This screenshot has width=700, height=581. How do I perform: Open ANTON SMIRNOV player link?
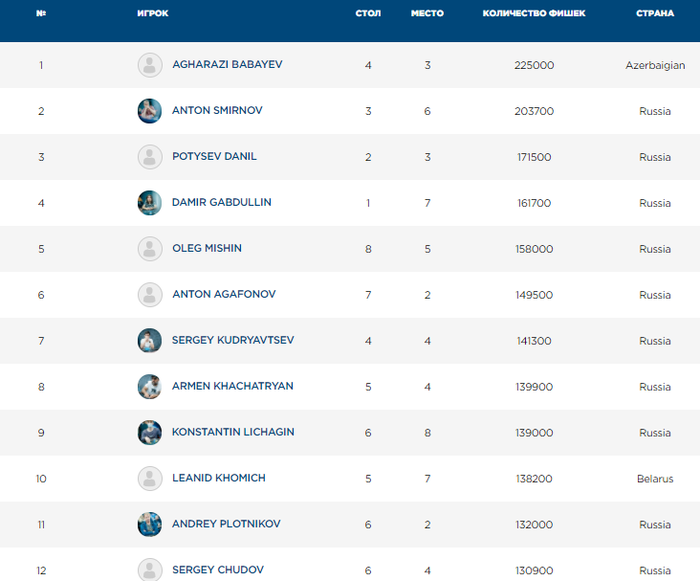pos(217,111)
